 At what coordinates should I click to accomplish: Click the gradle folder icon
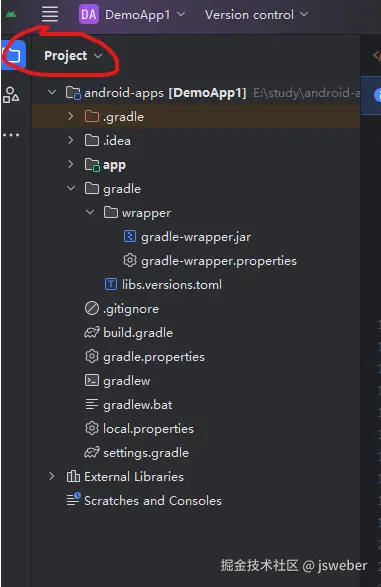92,188
